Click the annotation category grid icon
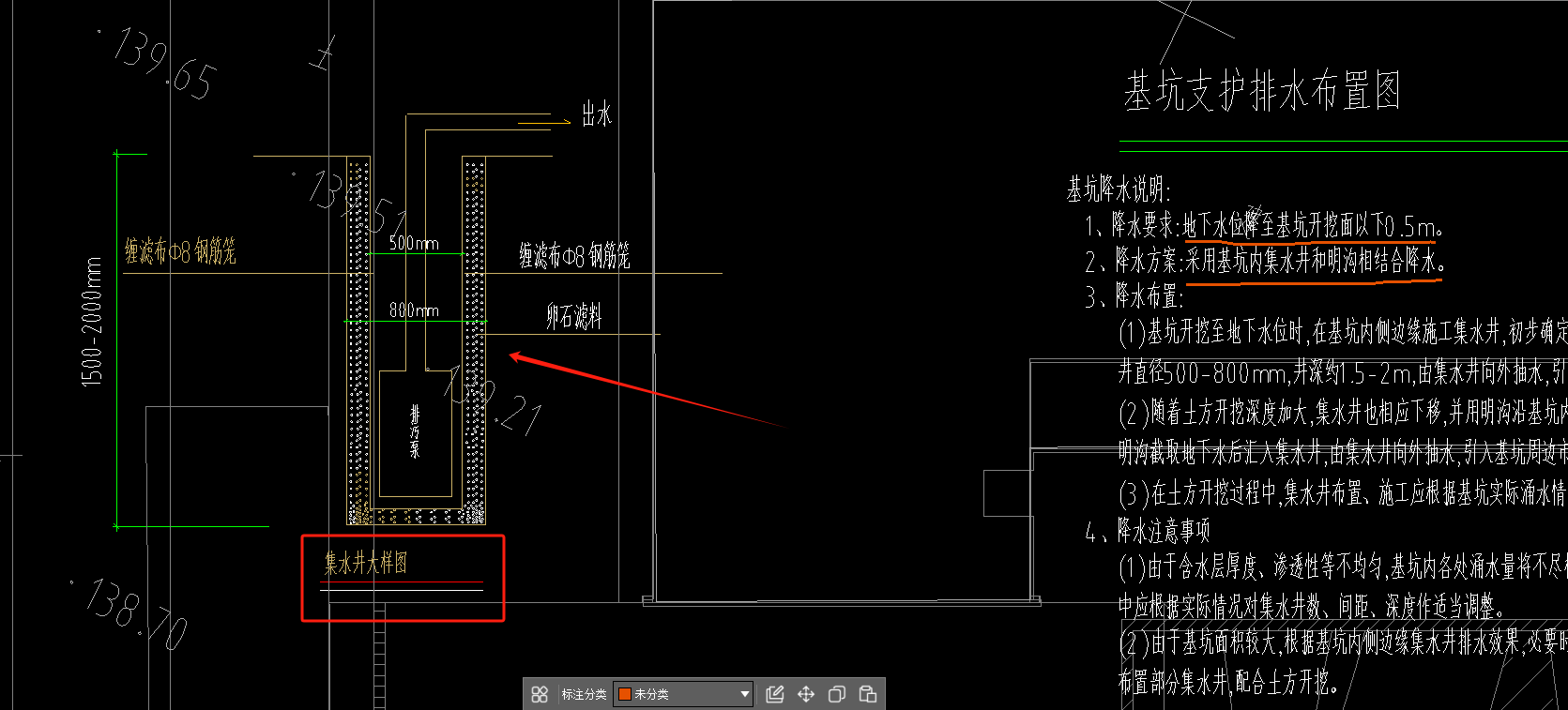 540,694
